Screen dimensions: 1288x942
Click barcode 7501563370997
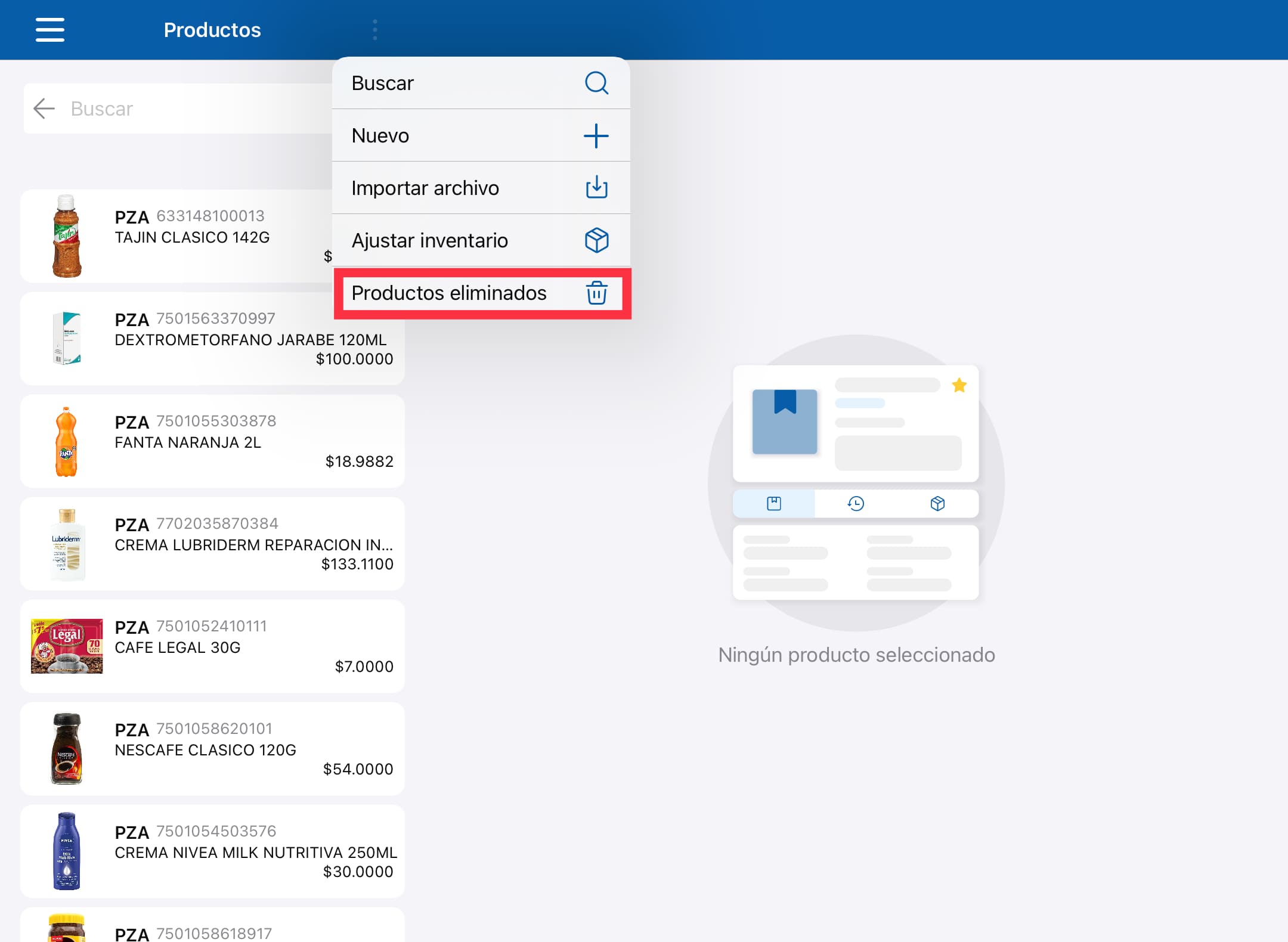point(216,318)
